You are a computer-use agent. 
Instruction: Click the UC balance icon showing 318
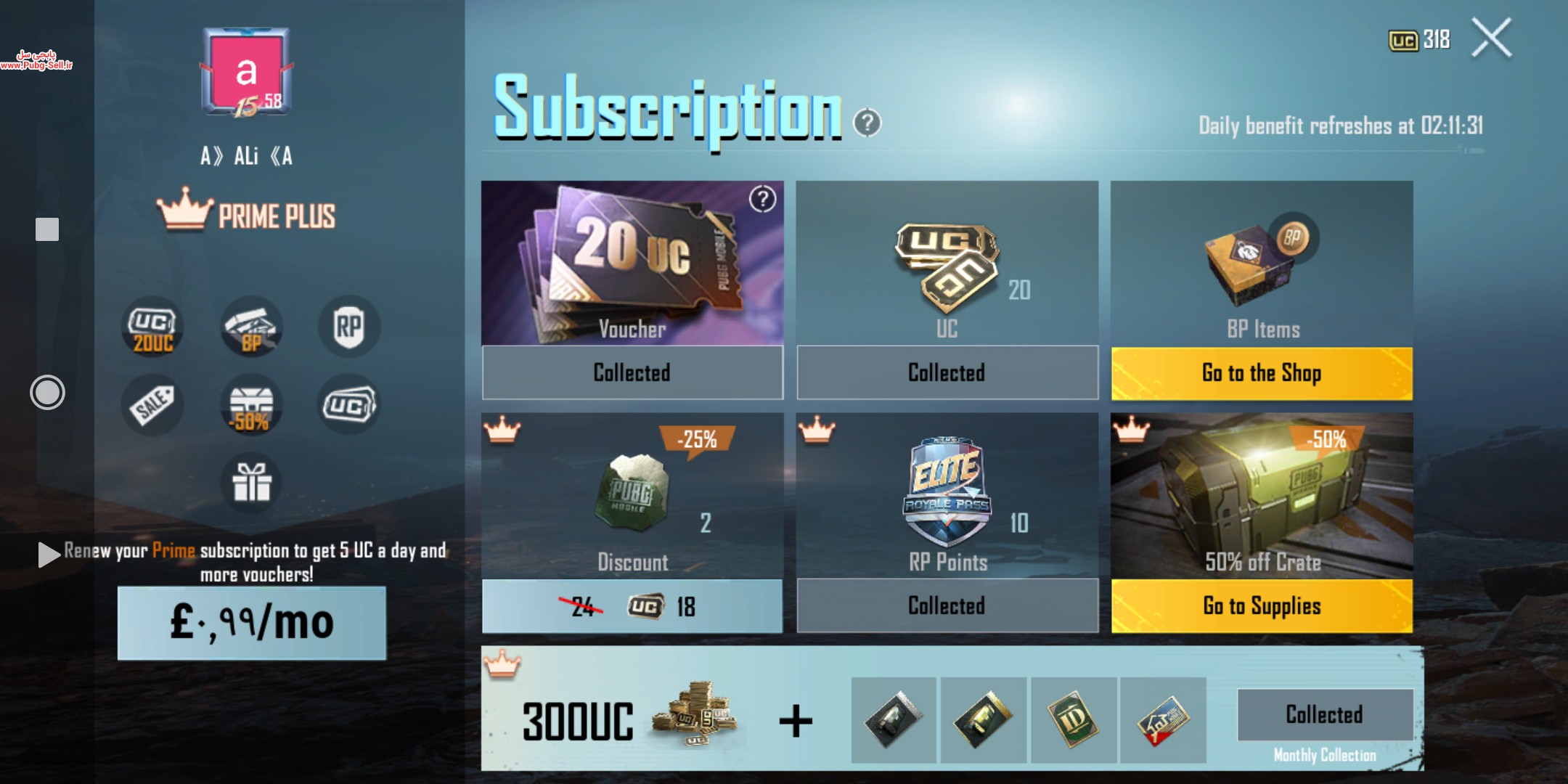pyautogui.click(x=1402, y=40)
